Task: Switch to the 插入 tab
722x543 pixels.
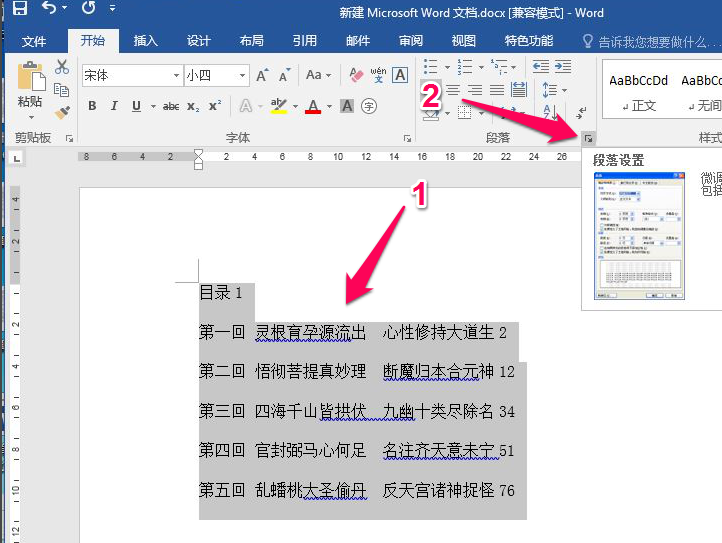Action: click(x=146, y=41)
